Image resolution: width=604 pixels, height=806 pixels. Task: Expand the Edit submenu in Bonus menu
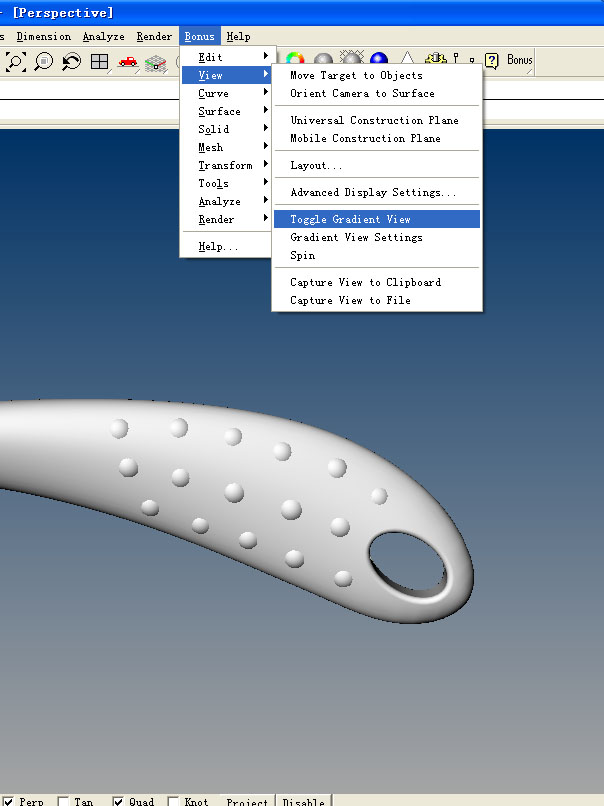(226, 57)
